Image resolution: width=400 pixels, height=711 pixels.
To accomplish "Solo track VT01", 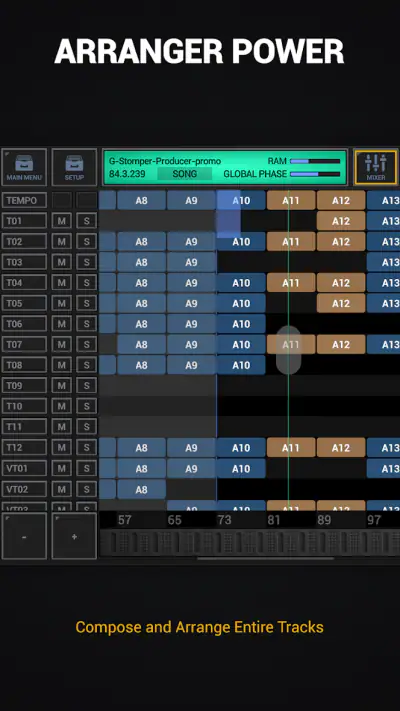I will click(x=87, y=468).
